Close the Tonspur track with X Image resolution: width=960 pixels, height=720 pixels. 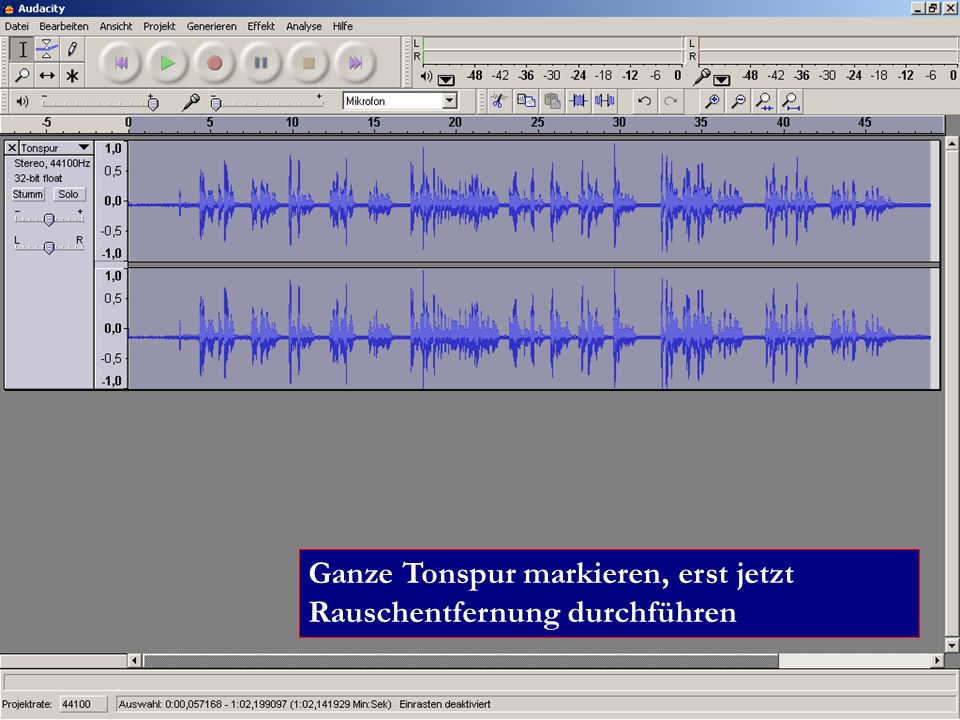(x=12, y=148)
